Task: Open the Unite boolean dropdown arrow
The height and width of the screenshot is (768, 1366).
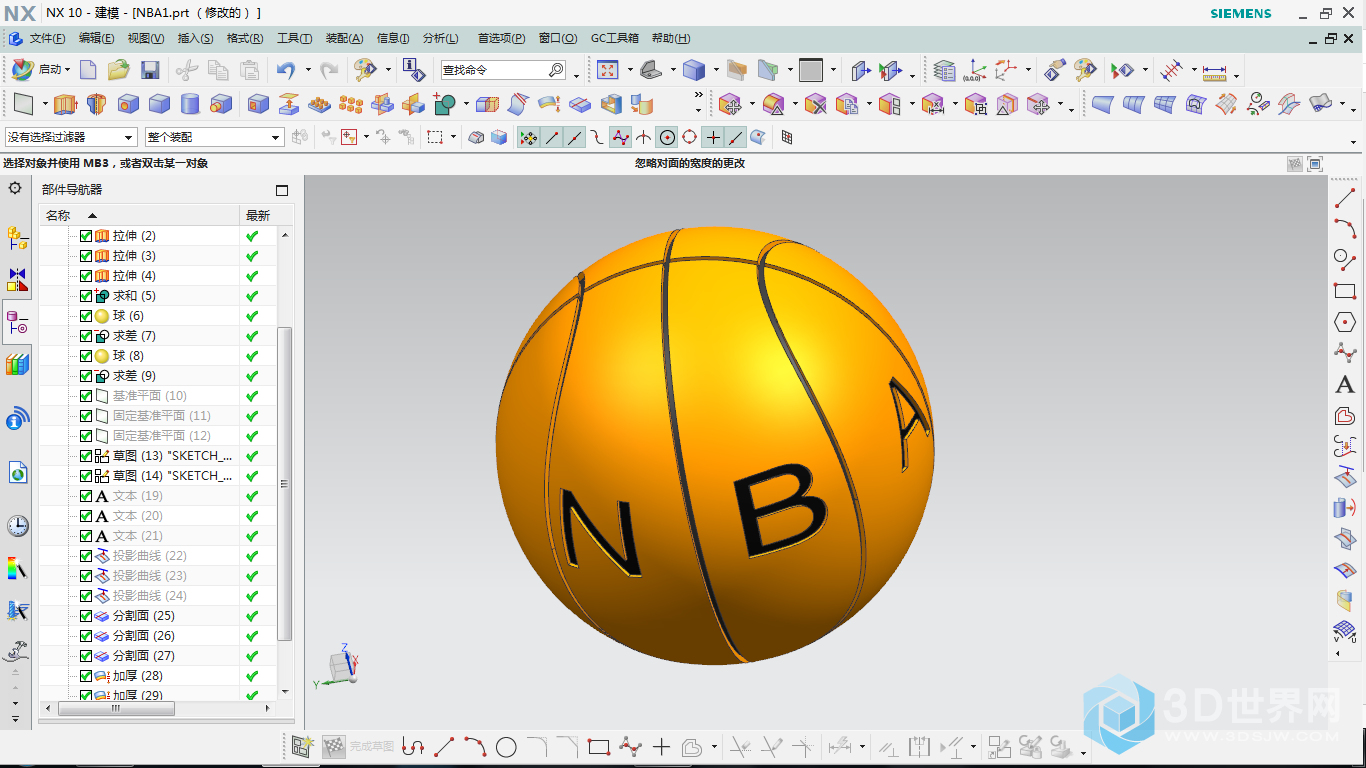Action: click(467, 104)
